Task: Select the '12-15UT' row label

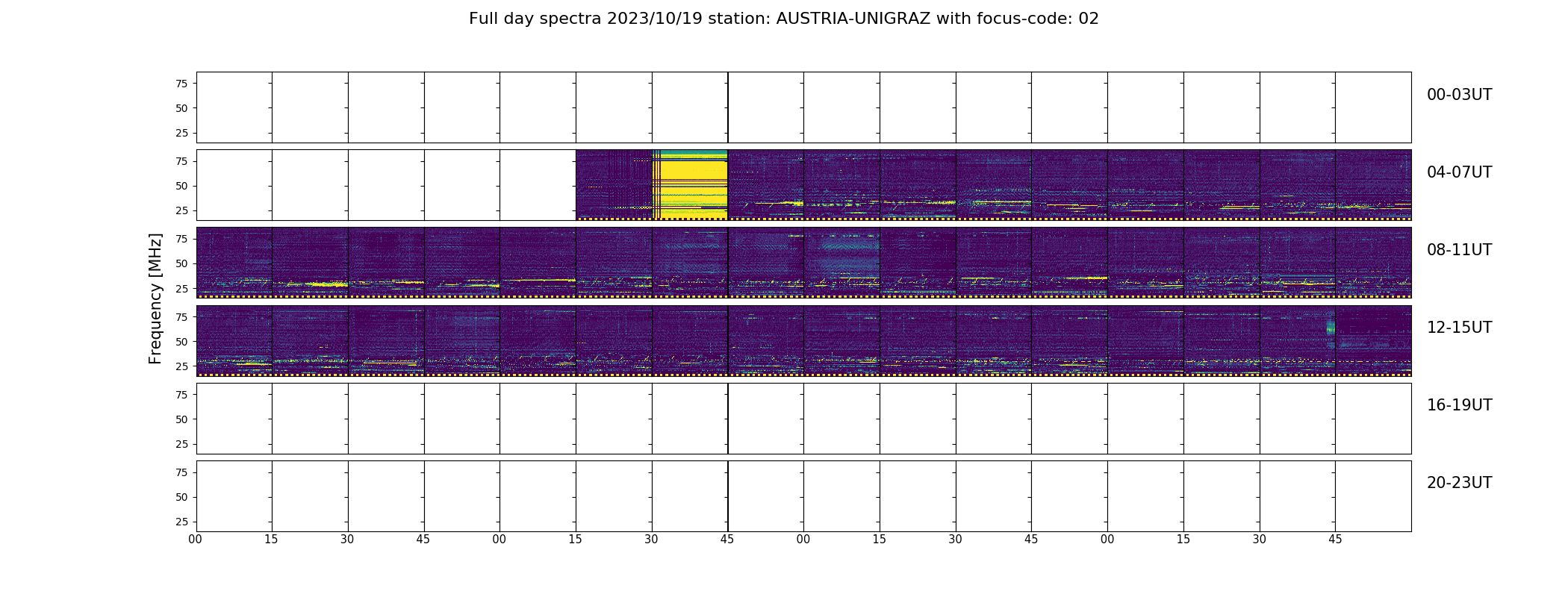Action: (1459, 328)
